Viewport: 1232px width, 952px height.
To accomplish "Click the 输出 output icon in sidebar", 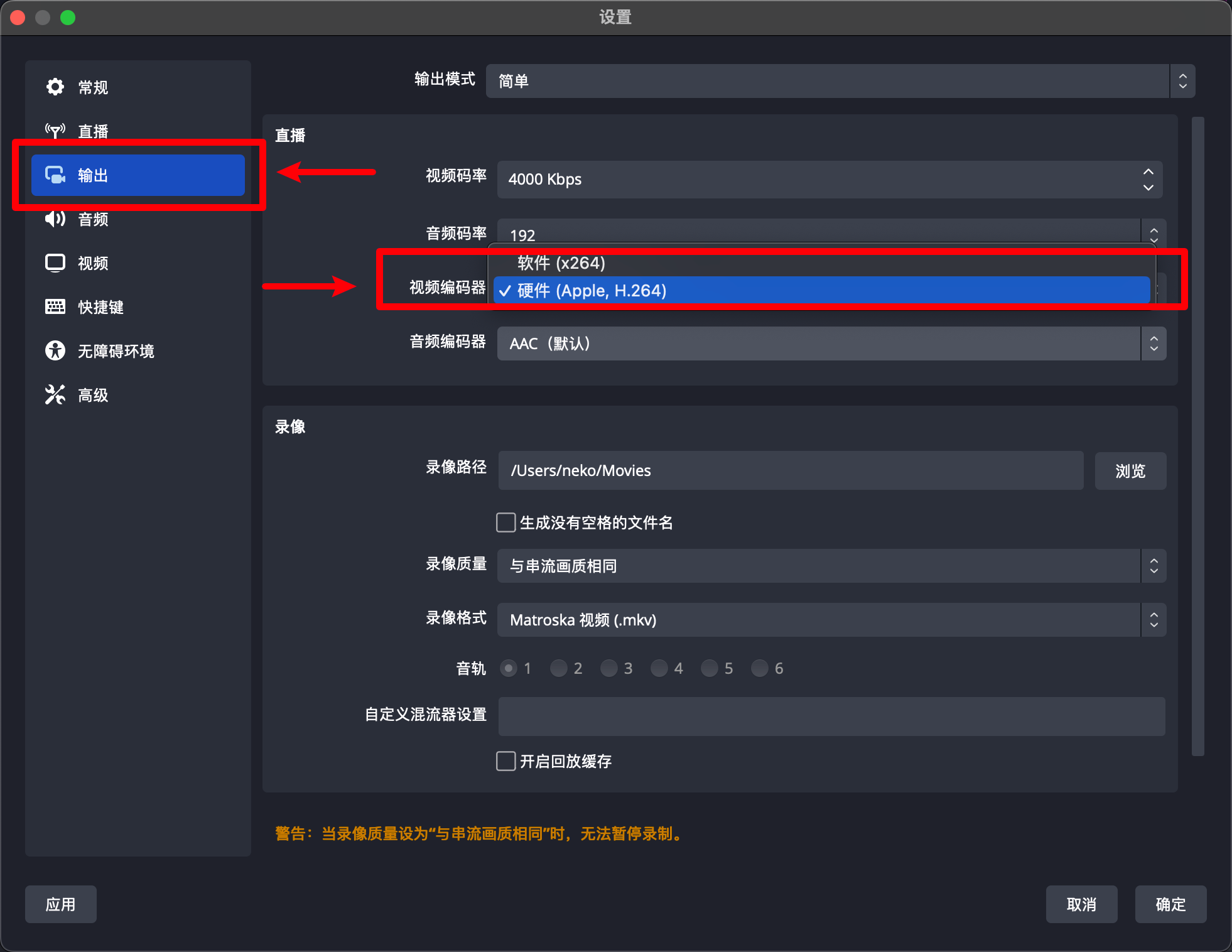I will click(55, 175).
